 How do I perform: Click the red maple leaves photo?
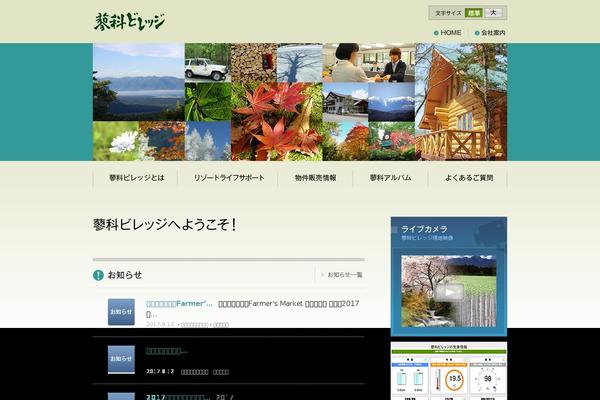277,121
